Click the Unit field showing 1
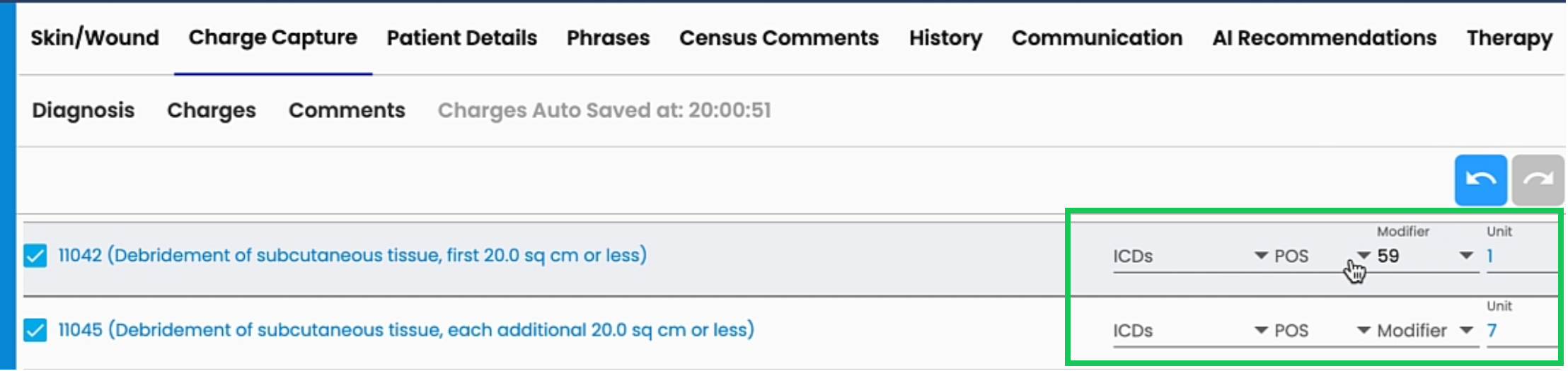 [1520, 257]
